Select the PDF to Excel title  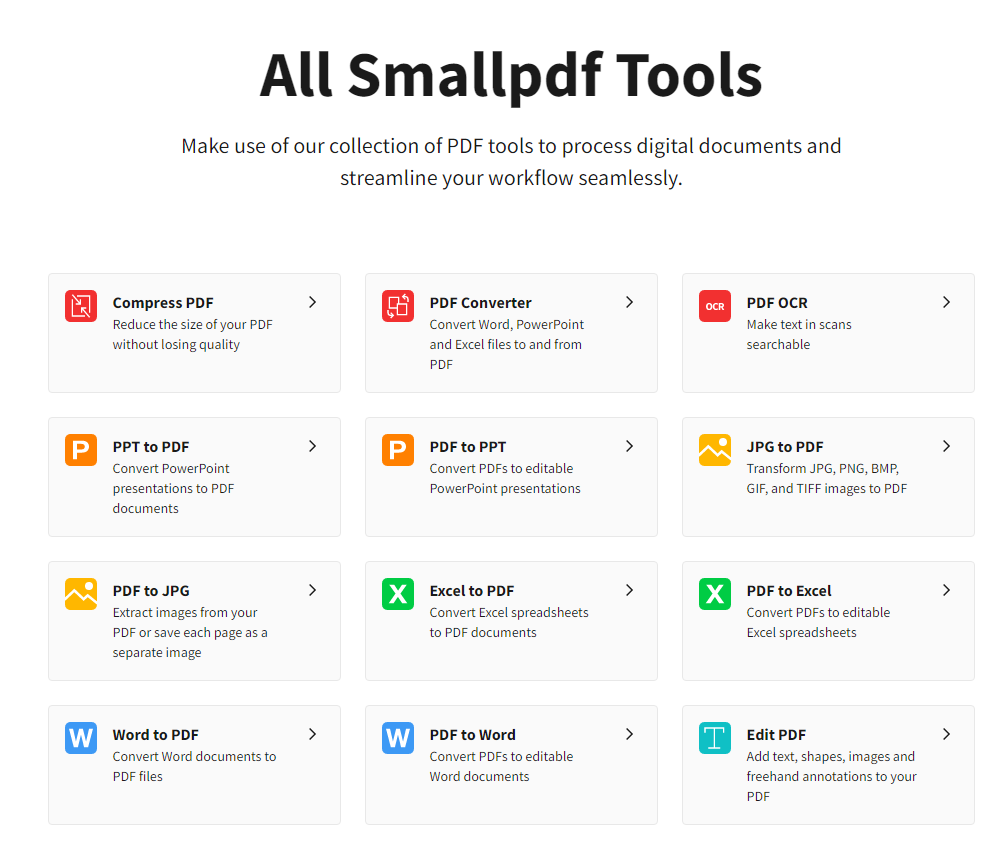[x=789, y=590]
